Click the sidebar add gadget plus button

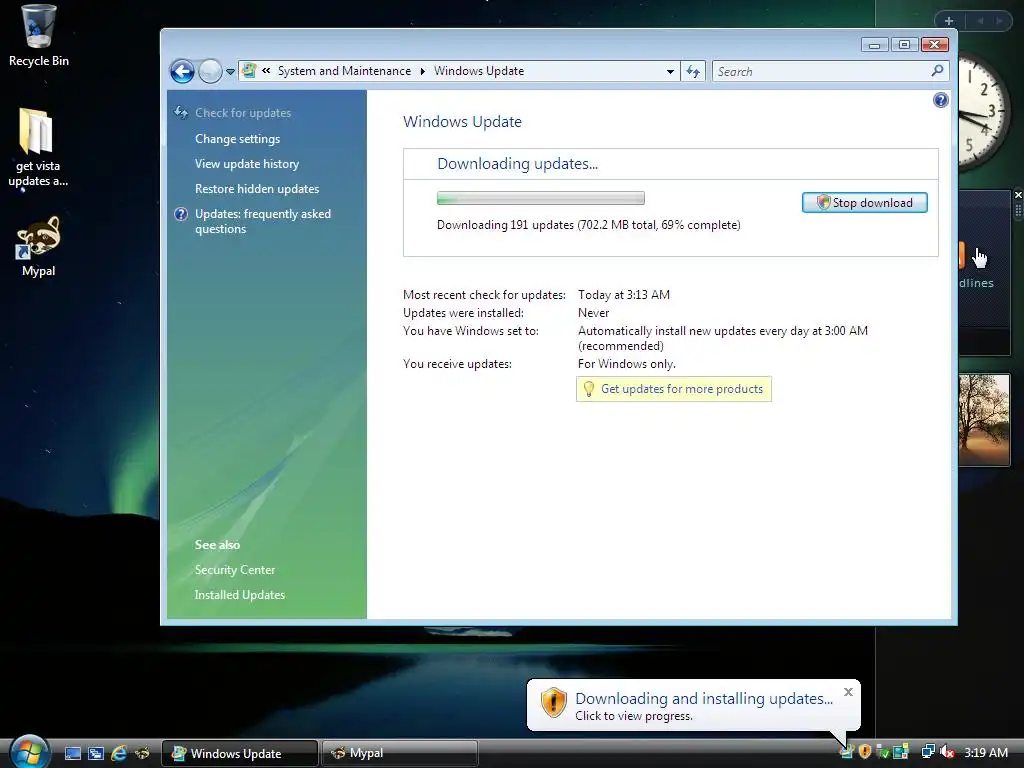coord(948,21)
